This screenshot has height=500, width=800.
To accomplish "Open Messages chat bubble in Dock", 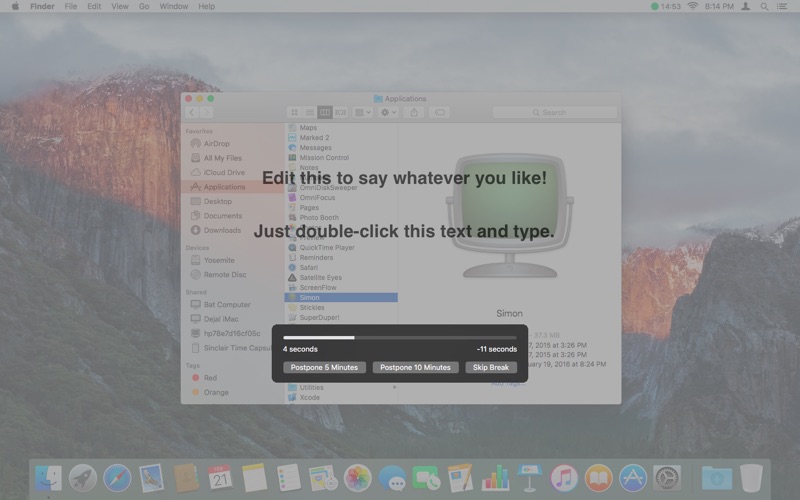I will tap(392, 478).
